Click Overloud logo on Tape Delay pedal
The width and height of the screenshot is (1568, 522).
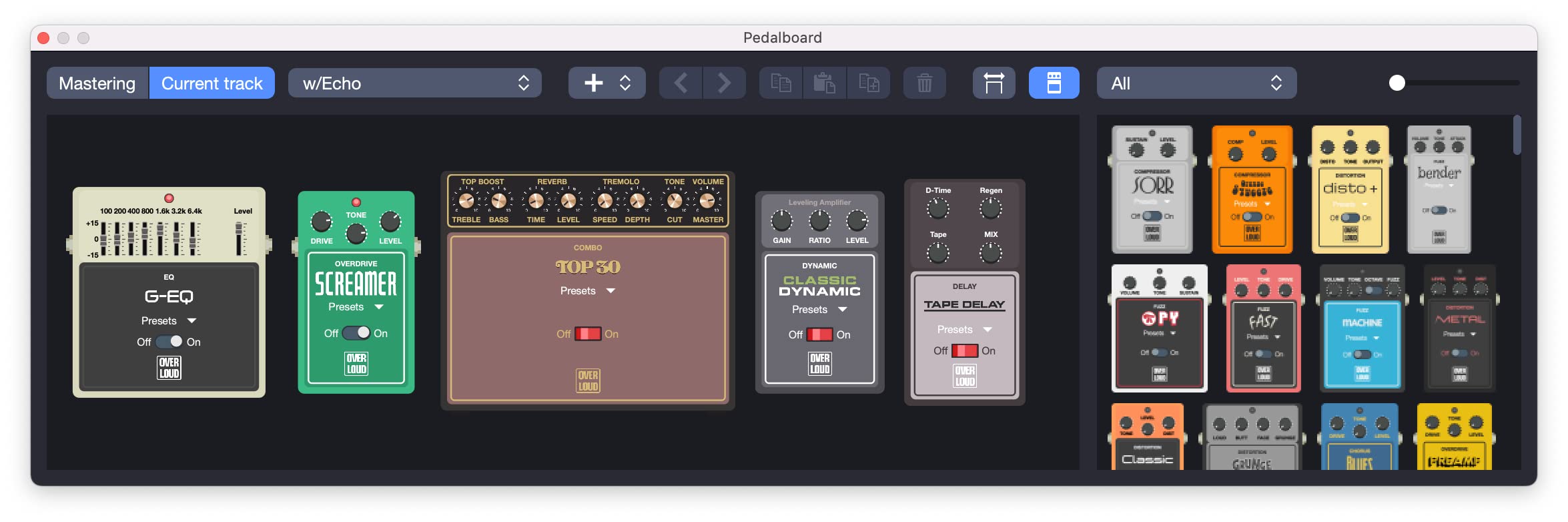pos(965,376)
